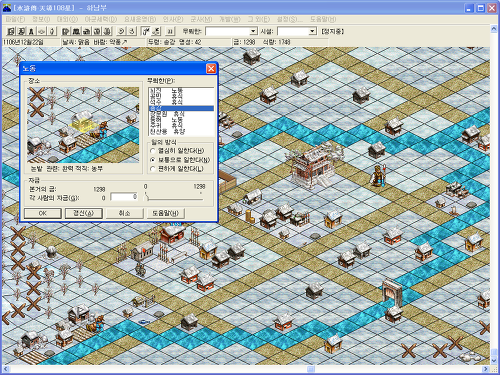500x375 pixels.
Task: Click the 금: 1298 gold value in the status bar
Action: tap(244, 42)
